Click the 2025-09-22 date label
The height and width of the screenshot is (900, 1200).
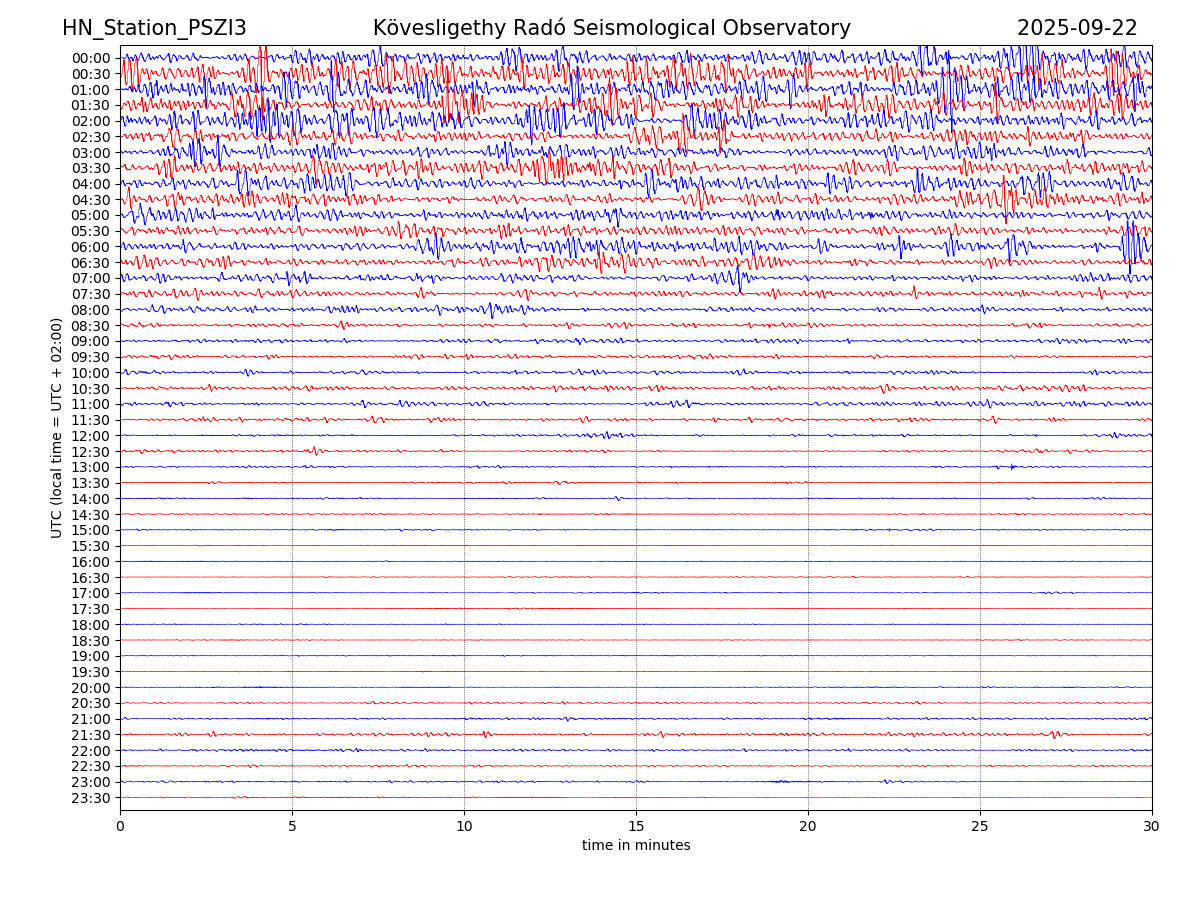point(1077,28)
